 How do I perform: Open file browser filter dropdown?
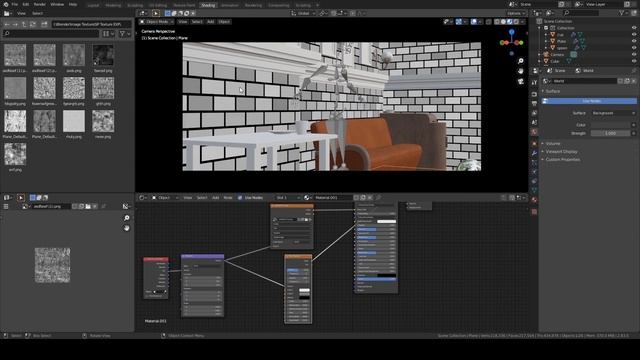click(x=125, y=34)
